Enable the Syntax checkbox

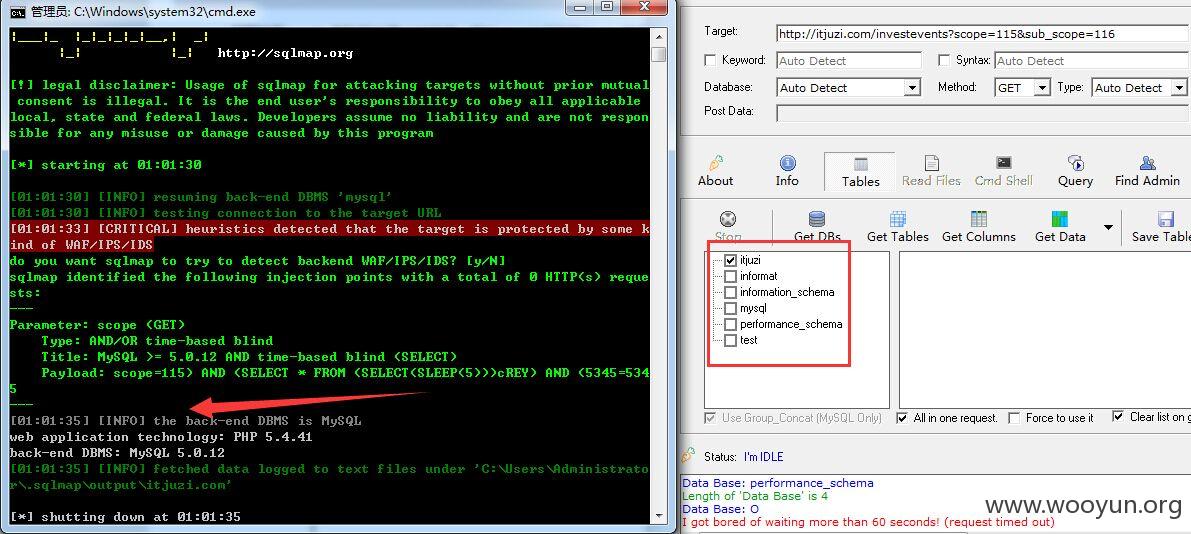(x=944, y=60)
